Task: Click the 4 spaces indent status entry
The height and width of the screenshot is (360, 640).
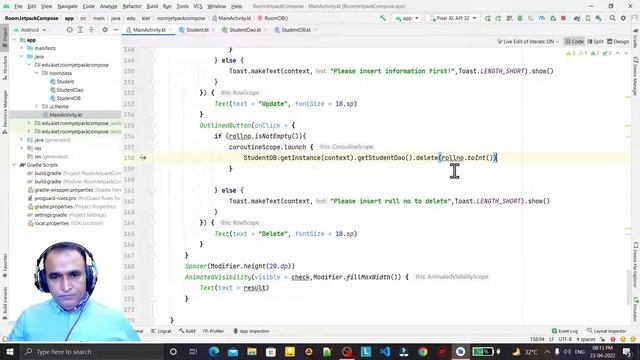Action: [586, 339]
